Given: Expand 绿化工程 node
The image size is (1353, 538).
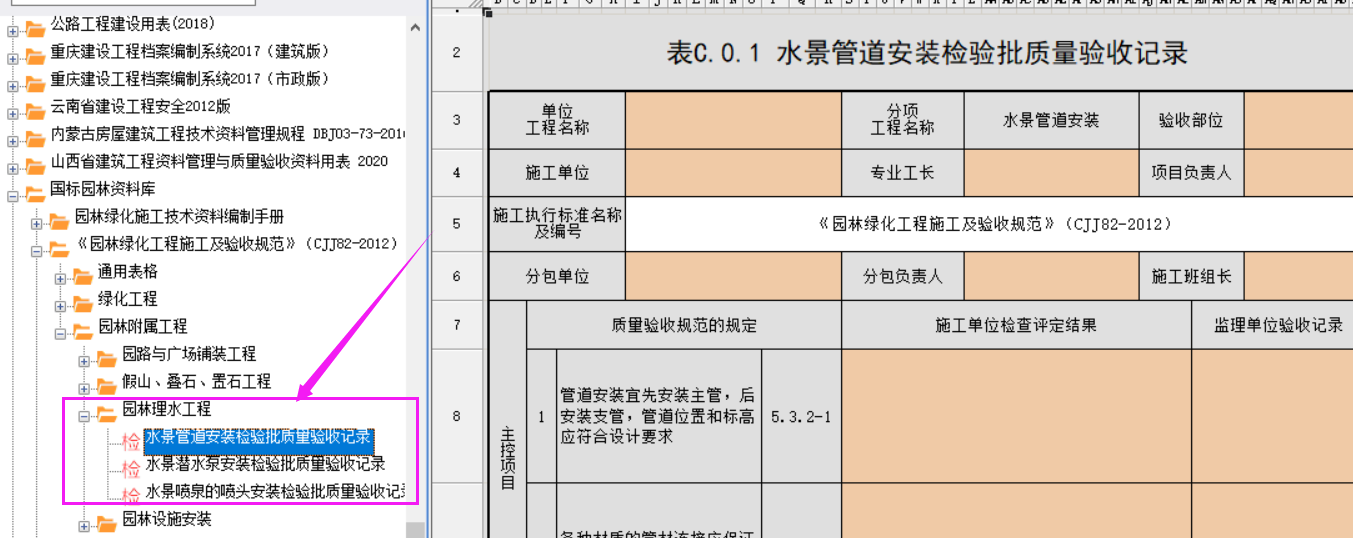Looking at the screenshot, I should click(x=61, y=306).
